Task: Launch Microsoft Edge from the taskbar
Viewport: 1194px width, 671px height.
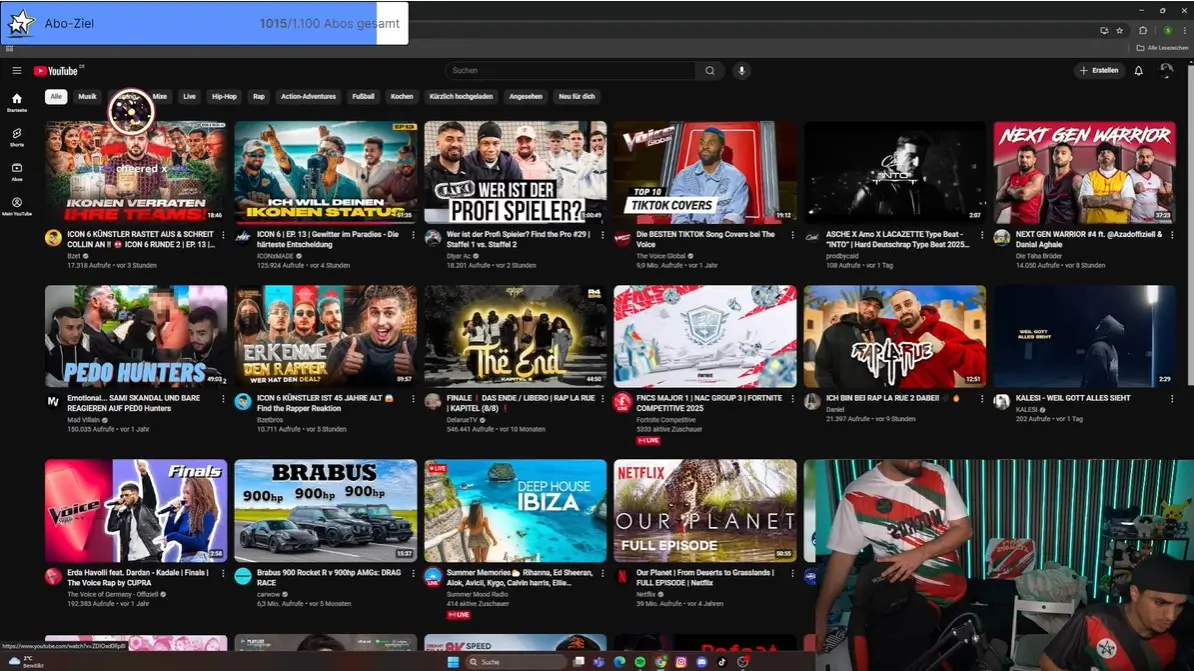Action: [x=619, y=662]
